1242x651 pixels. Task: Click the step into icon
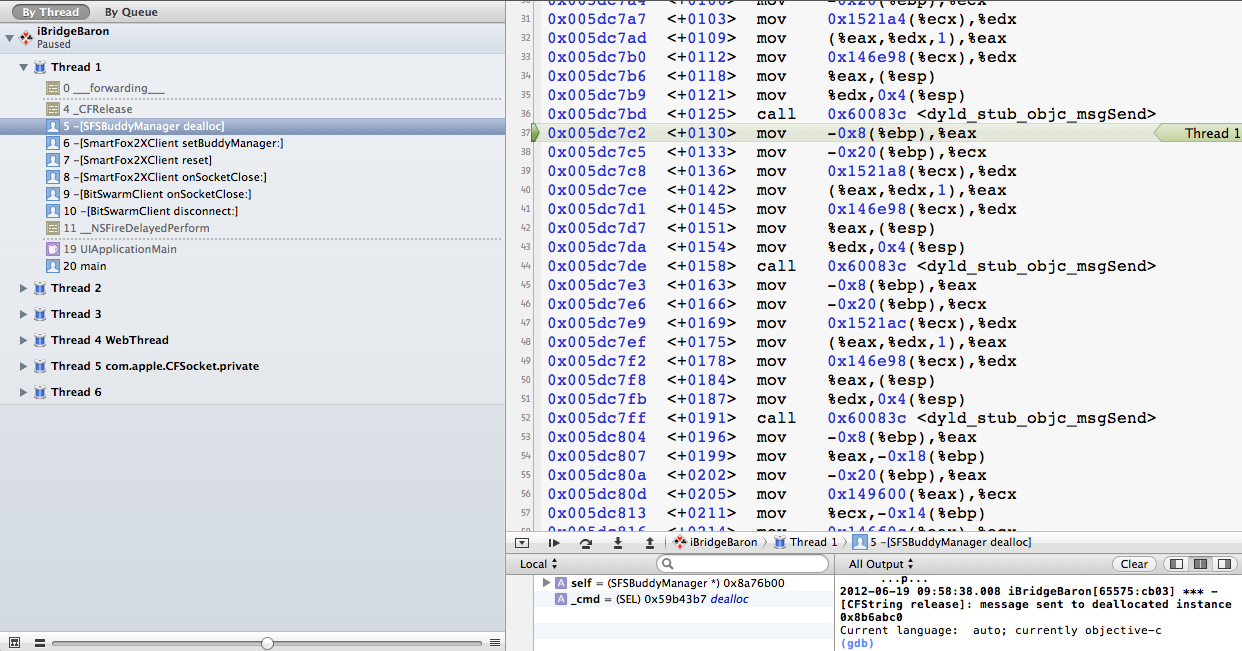pyautogui.click(x=618, y=542)
